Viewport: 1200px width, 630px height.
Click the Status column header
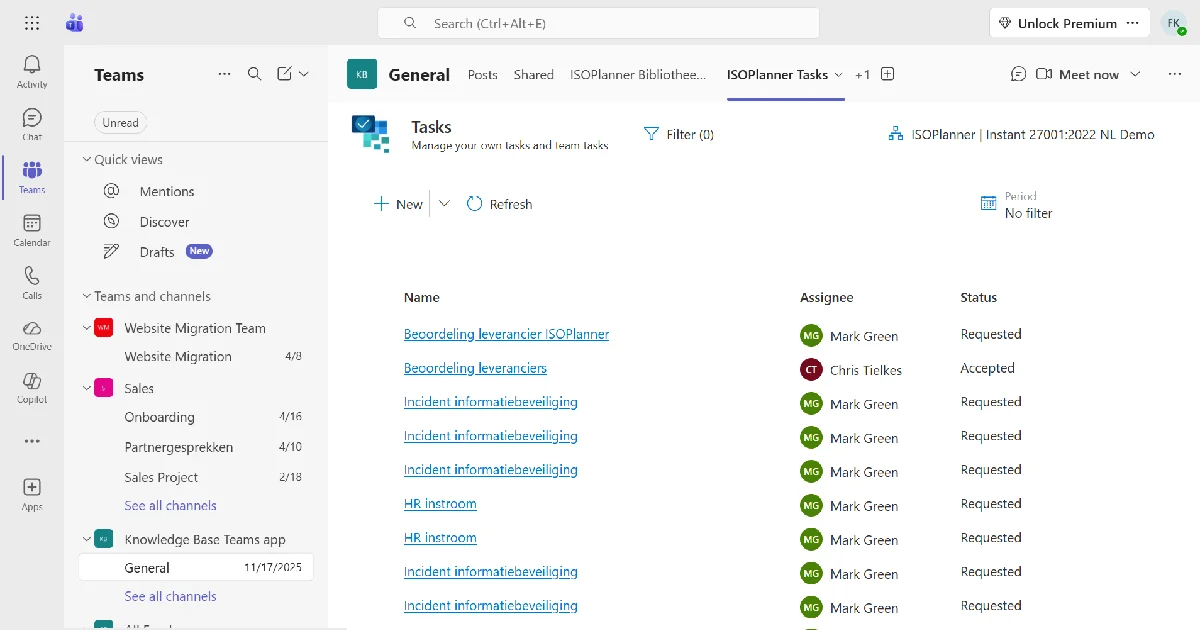click(x=978, y=297)
